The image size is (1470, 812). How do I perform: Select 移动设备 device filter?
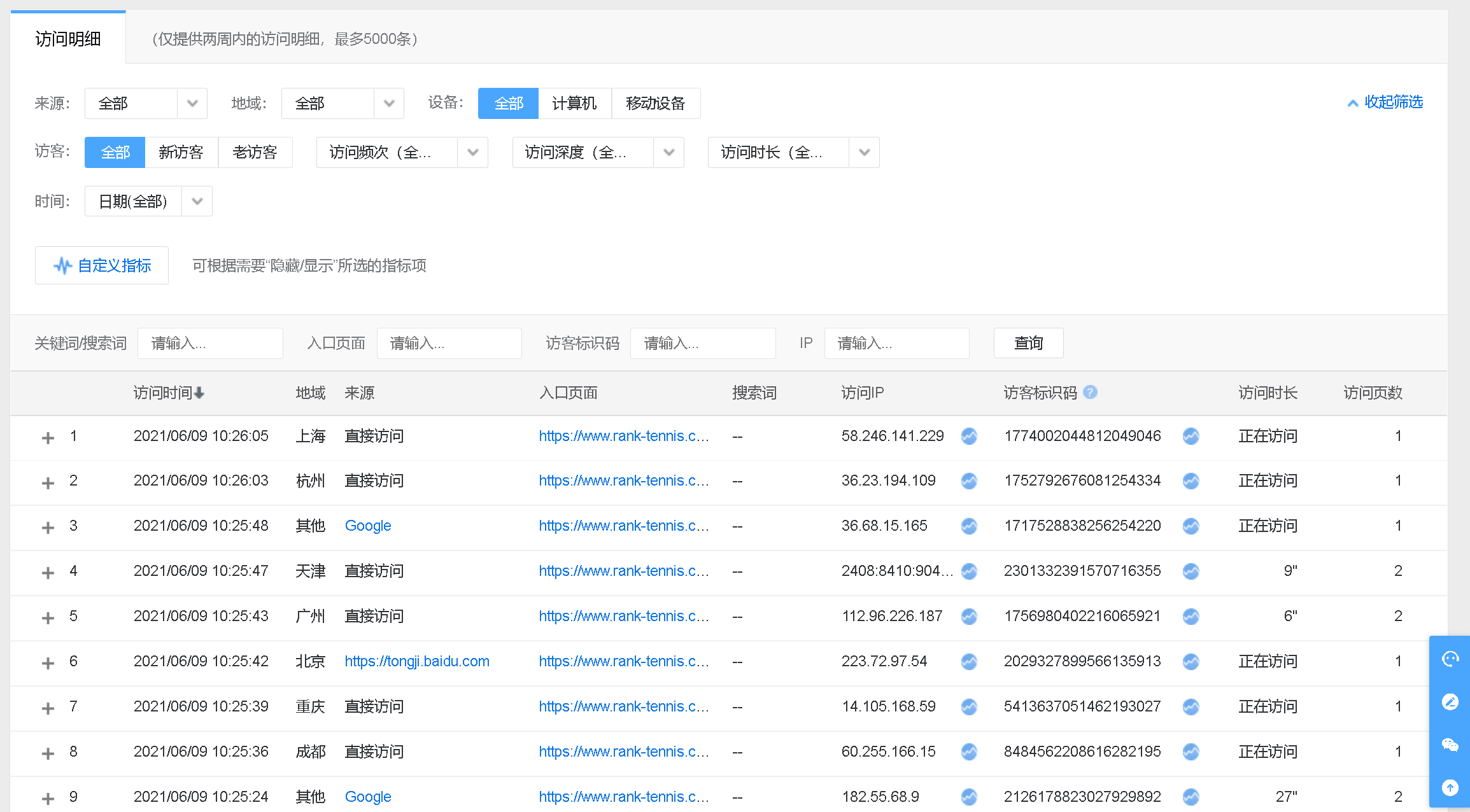pos(655,103)
